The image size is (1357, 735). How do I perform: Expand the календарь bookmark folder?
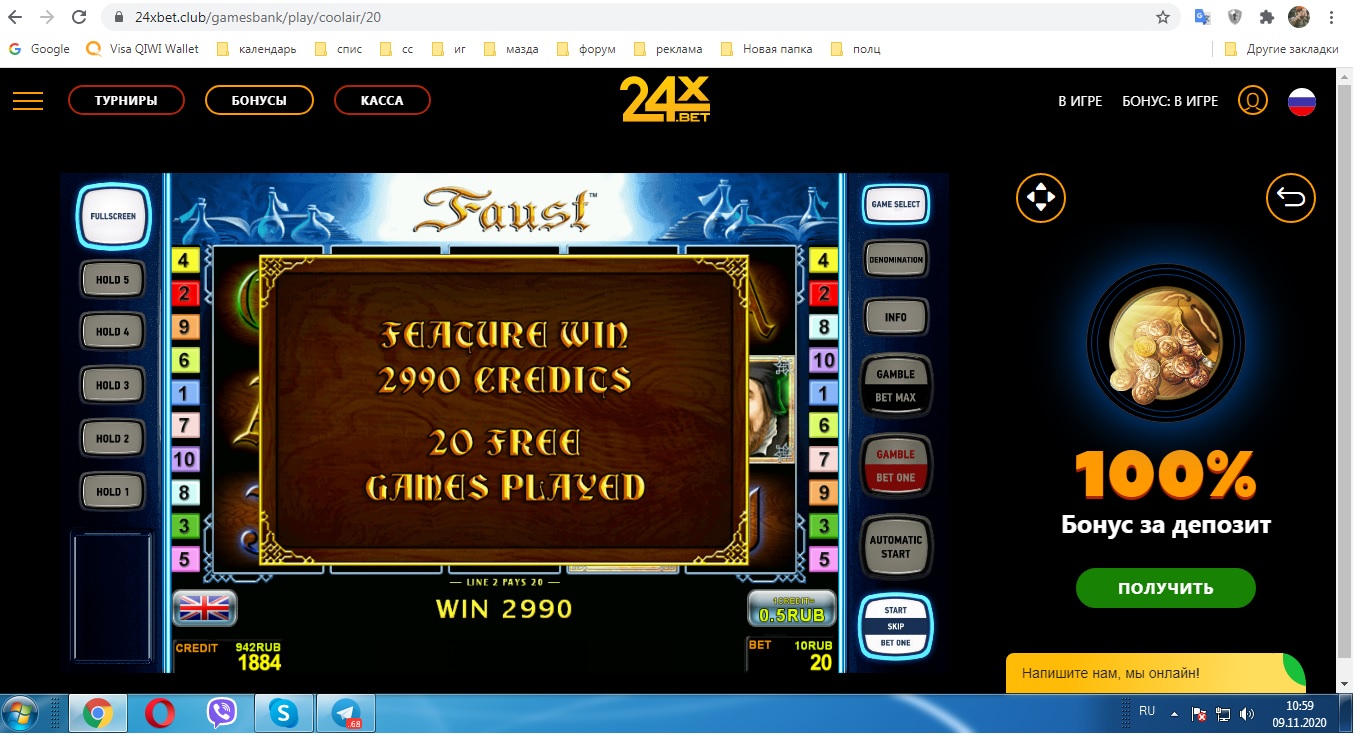259,49
